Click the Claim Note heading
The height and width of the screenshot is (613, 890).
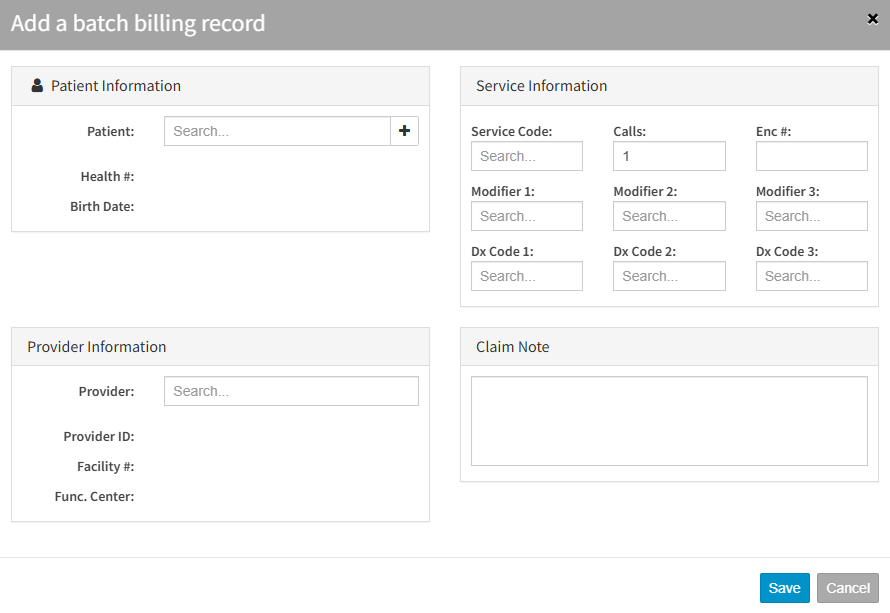point(513,347)
